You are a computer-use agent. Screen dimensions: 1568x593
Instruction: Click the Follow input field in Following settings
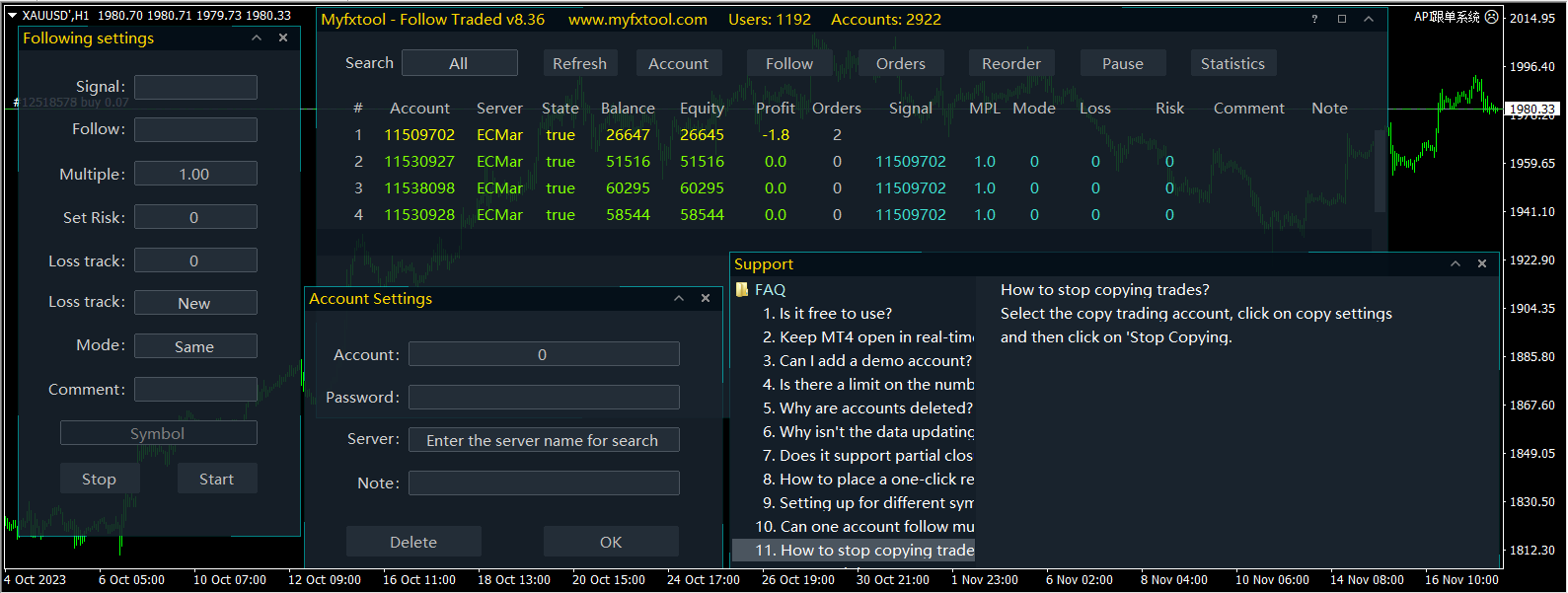pyautogui.click(x=195, y=129)
